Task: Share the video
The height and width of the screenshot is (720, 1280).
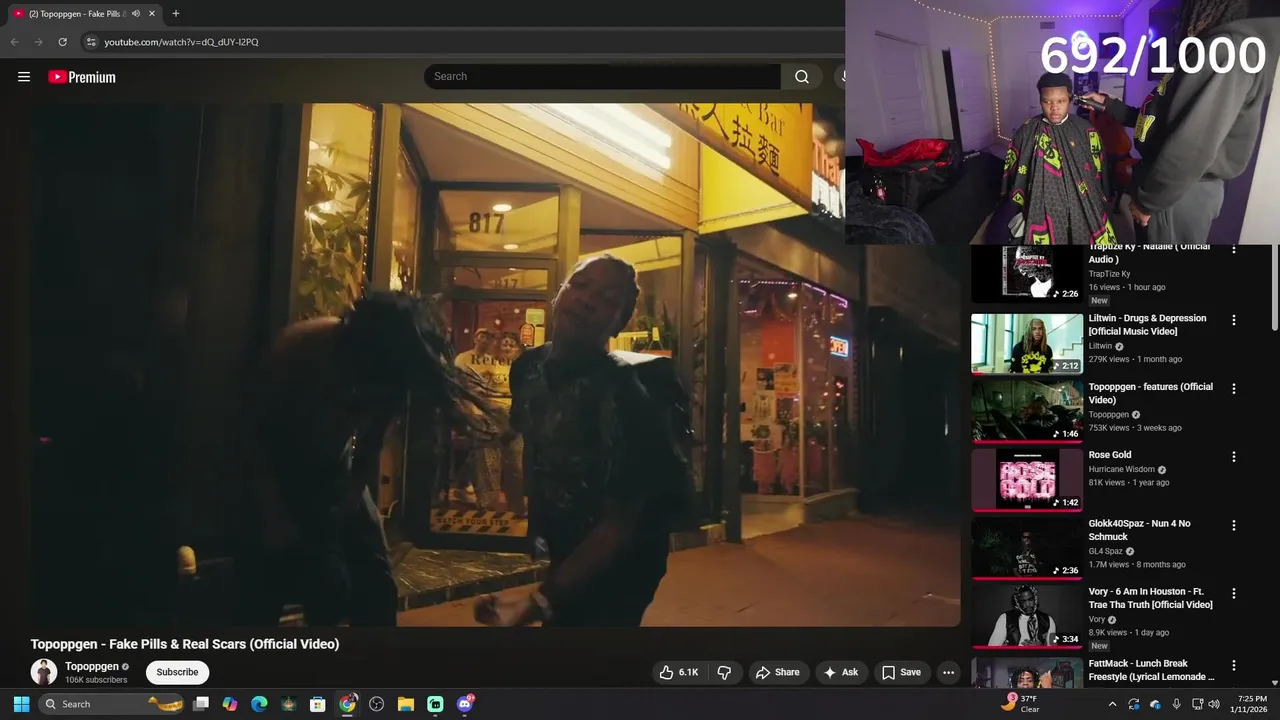Action: [x=777, y=673]
